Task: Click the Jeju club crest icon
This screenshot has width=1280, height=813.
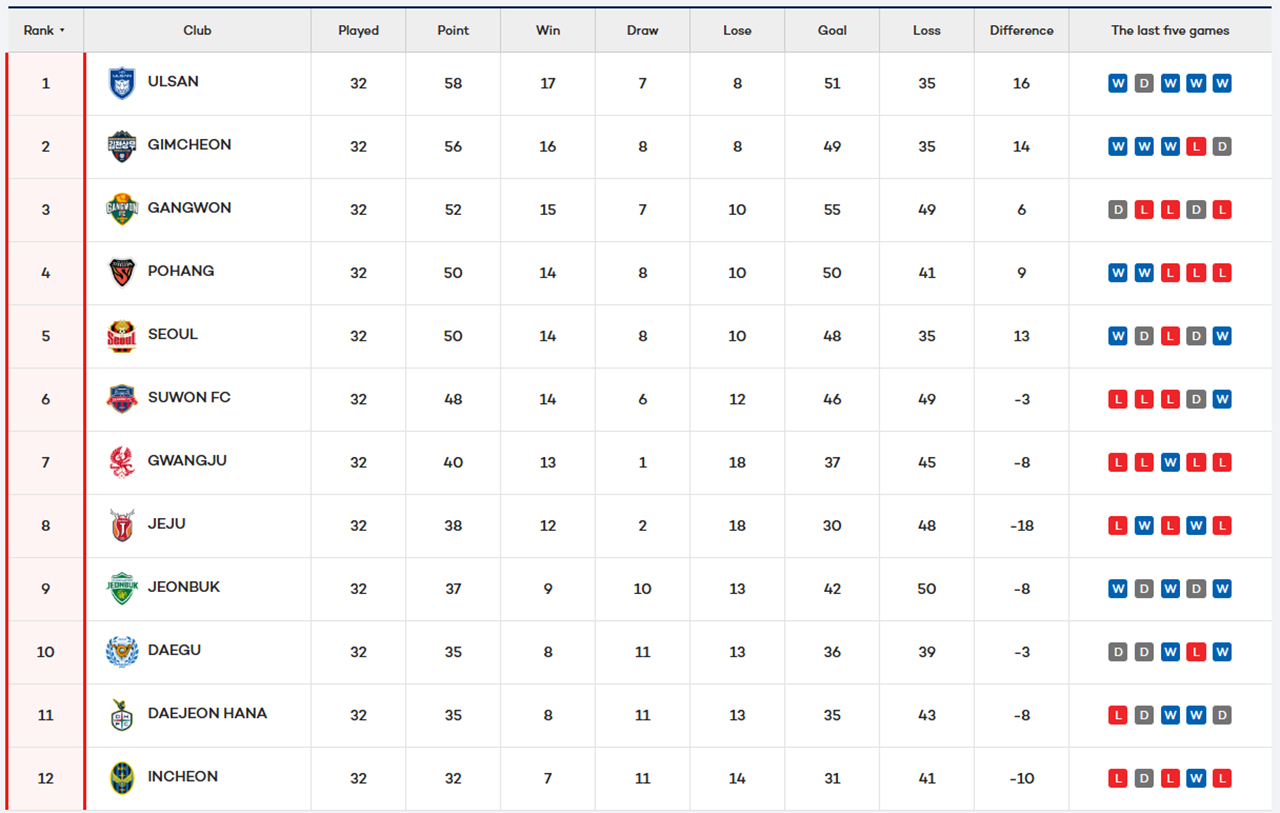Action: pos(122,525)
